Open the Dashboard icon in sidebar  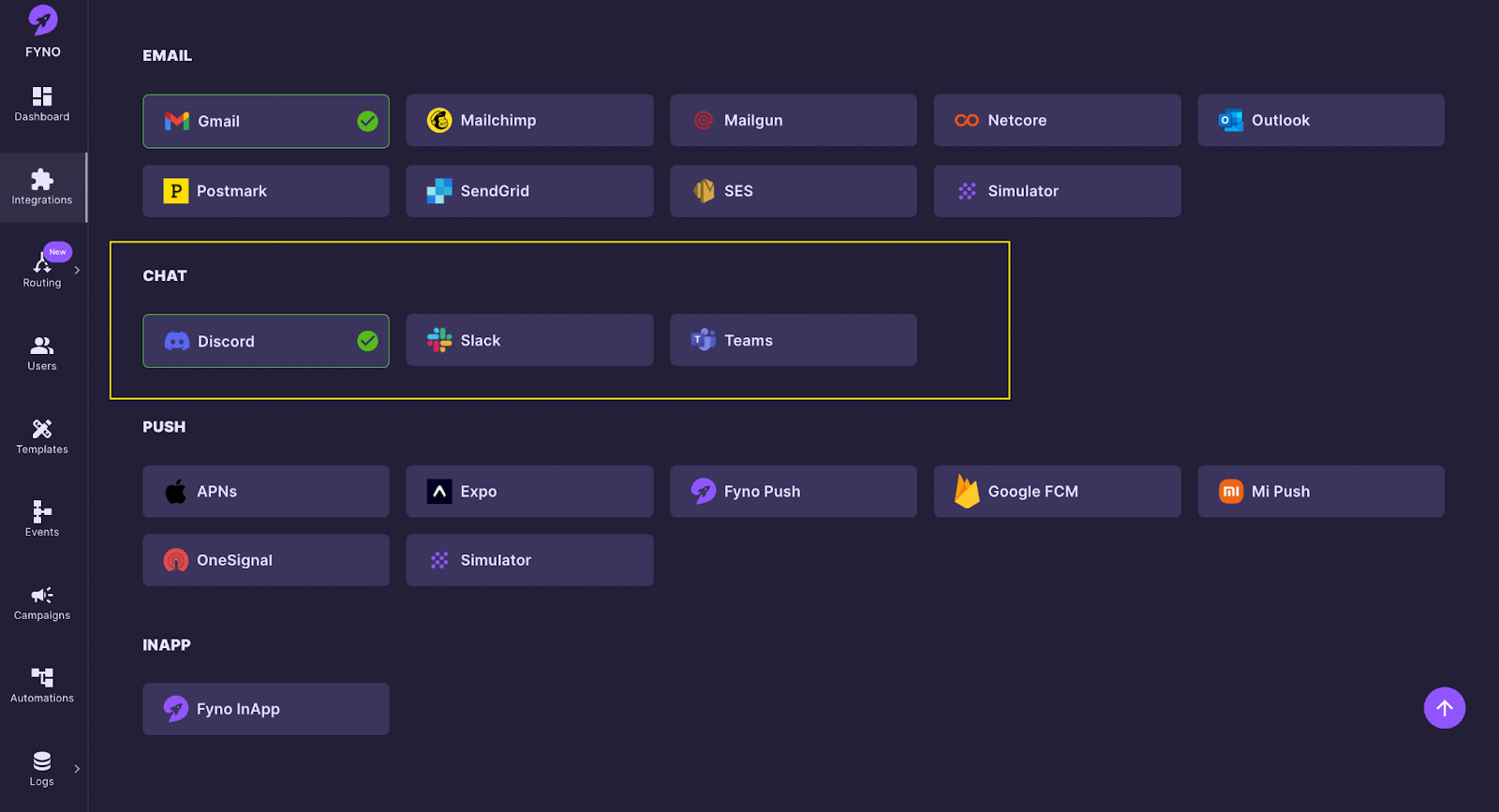pos(42,96)
